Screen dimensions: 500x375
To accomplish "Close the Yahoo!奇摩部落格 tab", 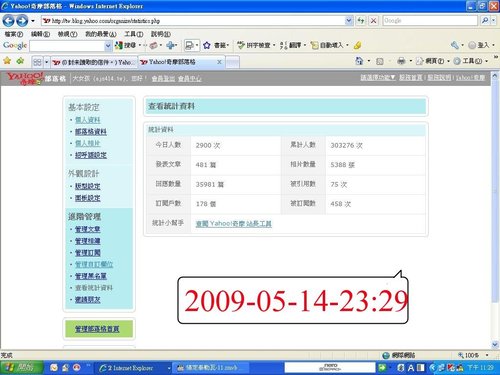I will click(x=219, y=62).
